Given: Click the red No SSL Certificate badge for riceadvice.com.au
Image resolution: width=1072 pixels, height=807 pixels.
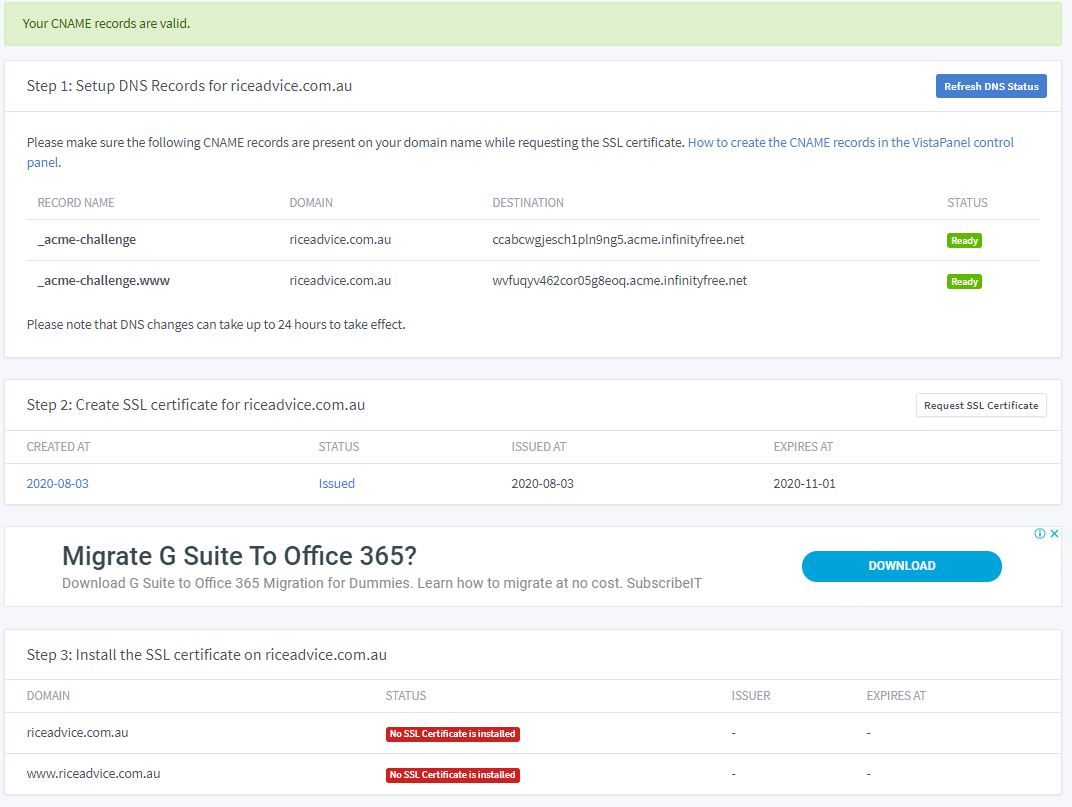Looking at the screenshot, I should click(452, 733).
